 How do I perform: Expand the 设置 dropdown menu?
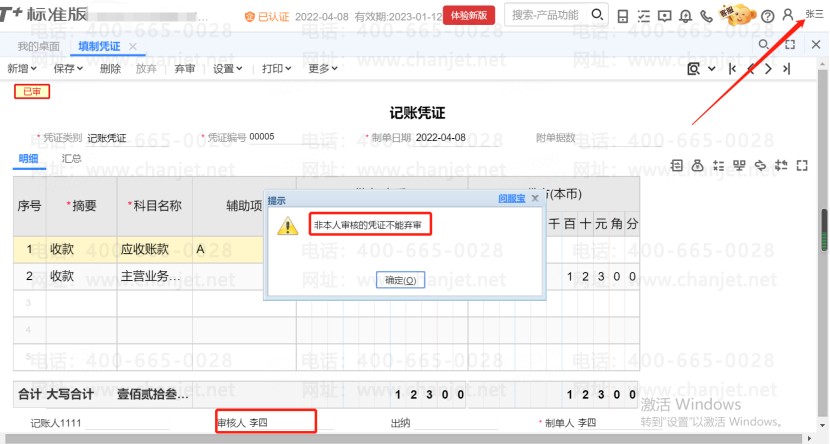pyautogui.click(x=228, y=69)
